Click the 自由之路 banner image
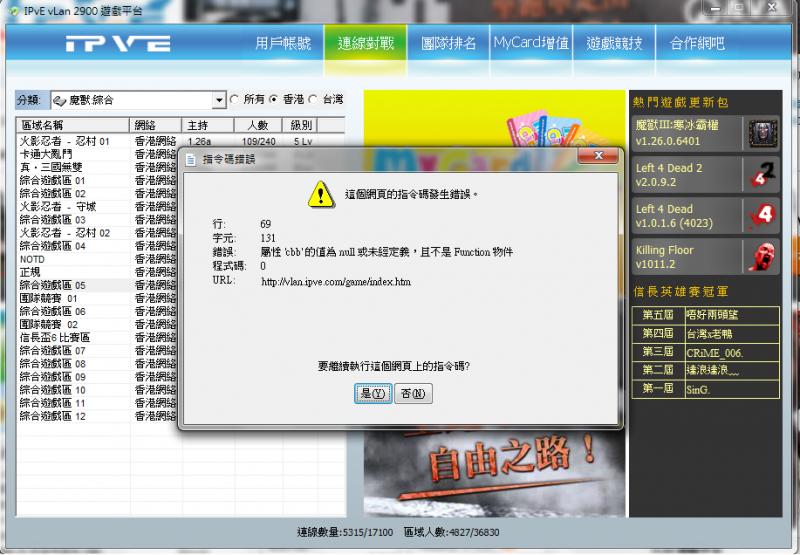Viewport: 800px width, 555px height. [x=494, y=473]
